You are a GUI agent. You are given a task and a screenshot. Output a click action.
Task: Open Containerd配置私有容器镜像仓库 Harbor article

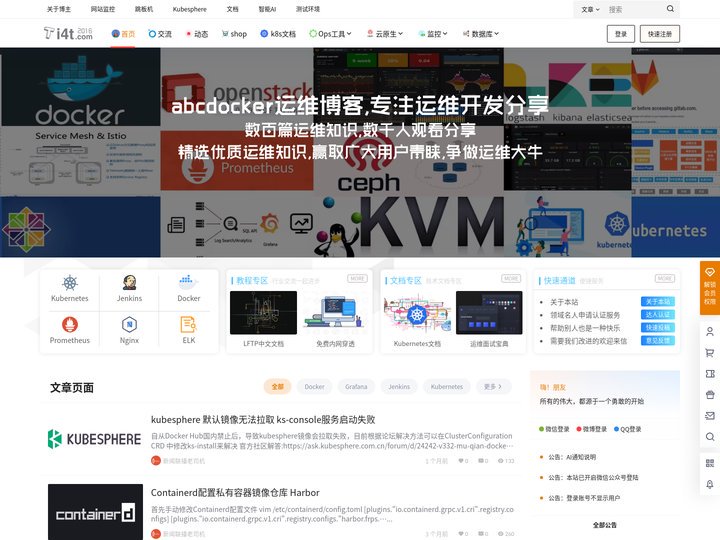tap(235, 492)
